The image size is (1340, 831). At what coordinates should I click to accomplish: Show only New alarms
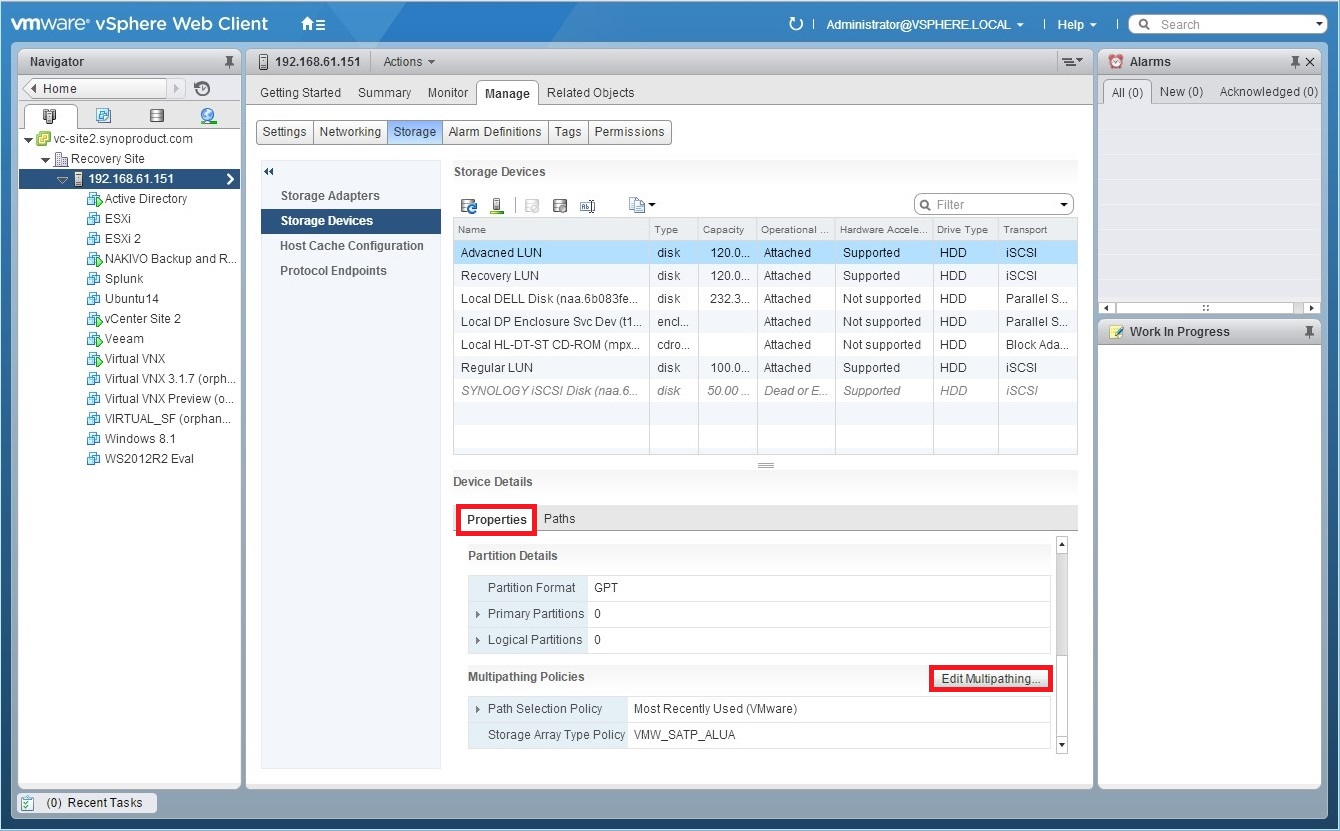[1181, 91]
